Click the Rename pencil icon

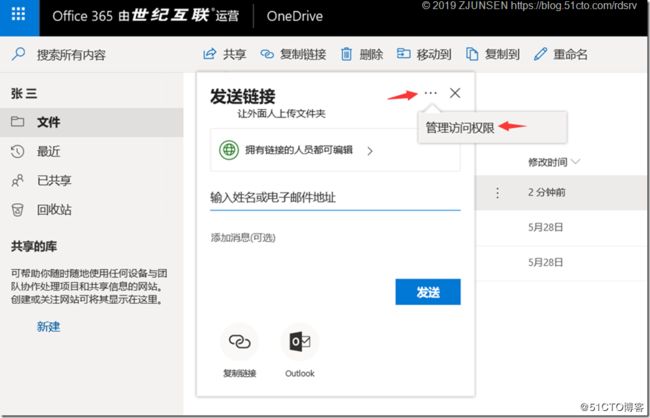(x=540, y=54)
